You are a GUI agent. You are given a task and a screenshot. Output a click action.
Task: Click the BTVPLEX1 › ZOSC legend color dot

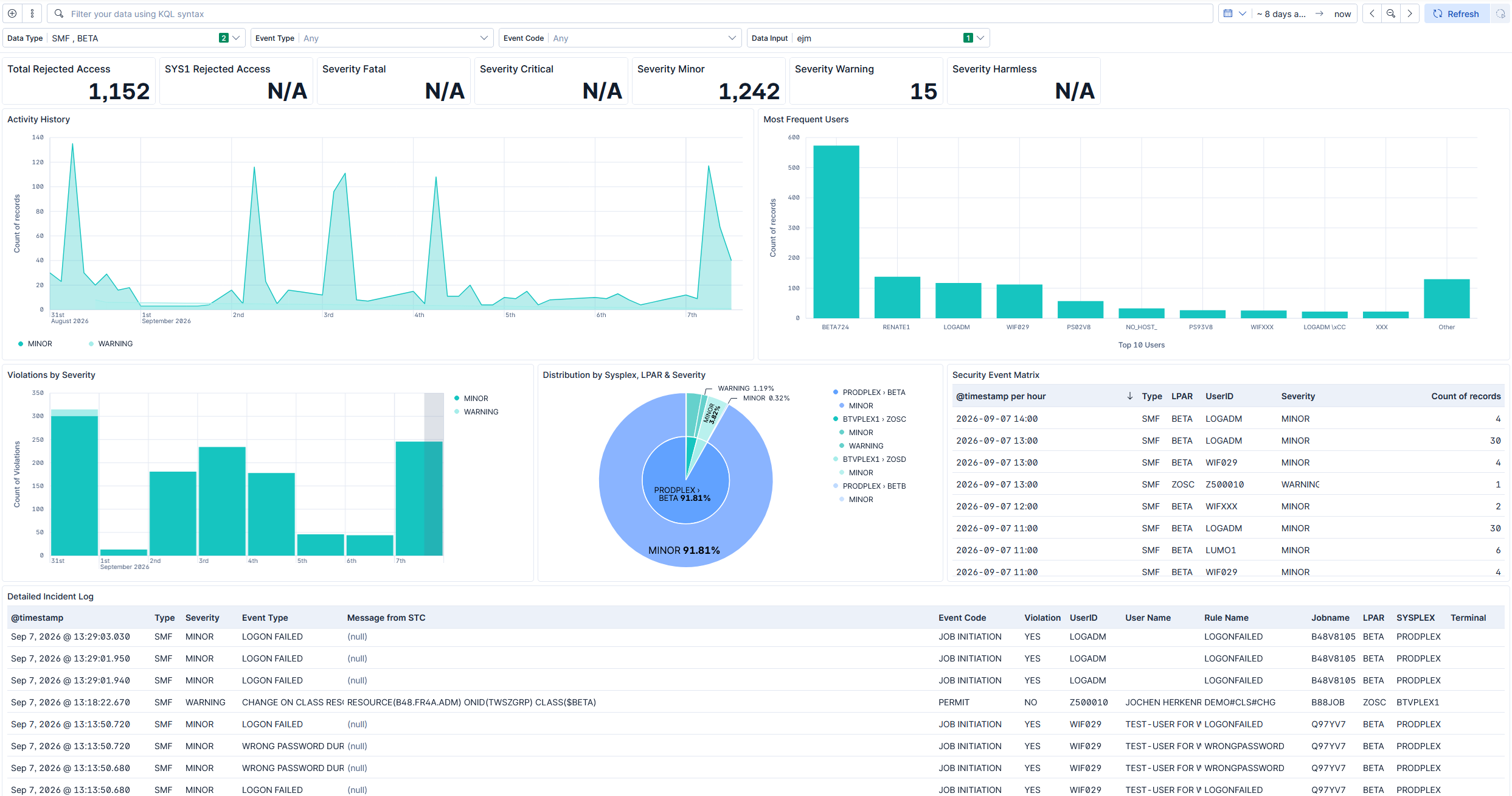coord(836,419)
